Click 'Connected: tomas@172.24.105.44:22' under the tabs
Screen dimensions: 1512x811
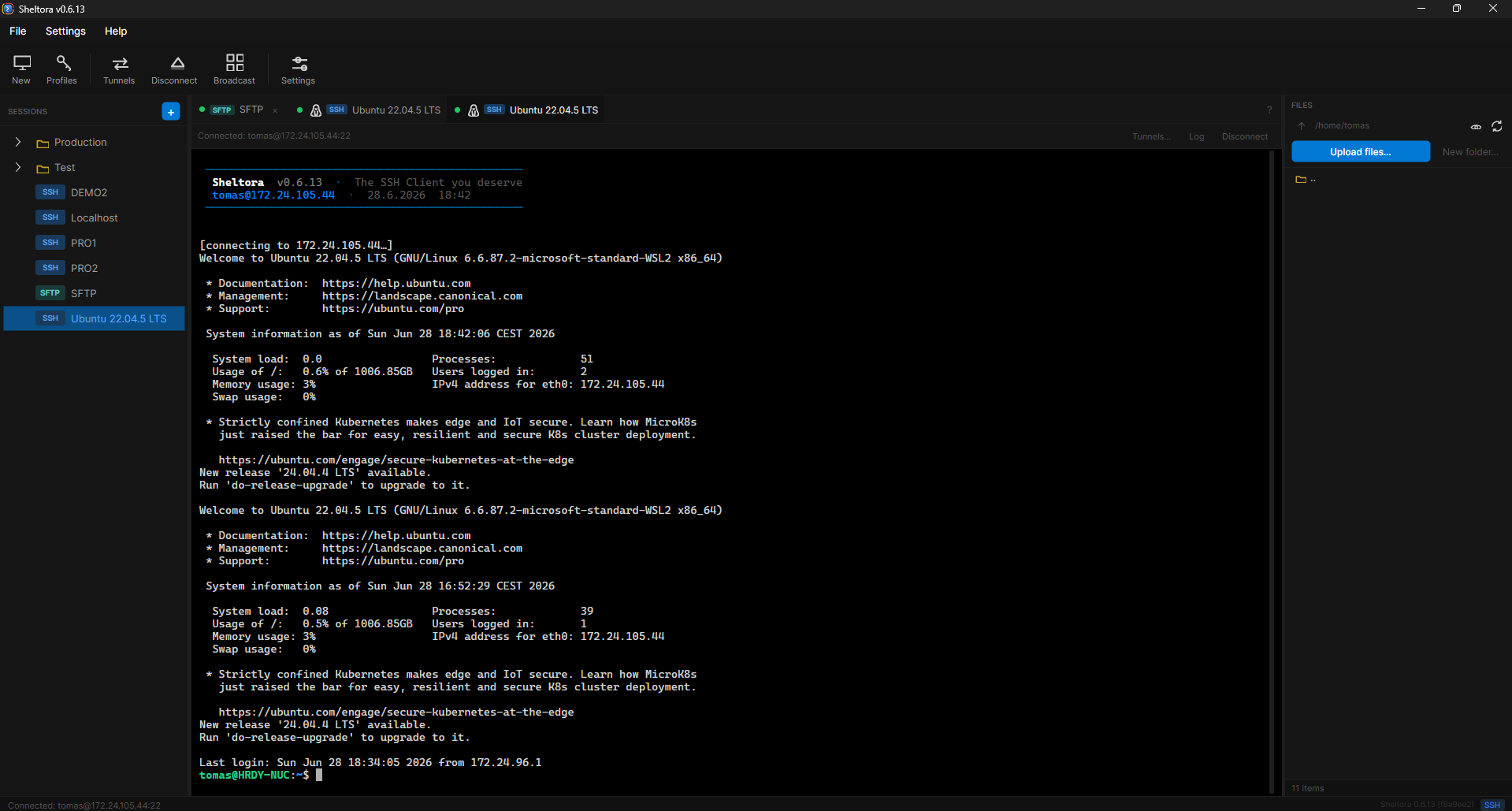coord(274,136)
